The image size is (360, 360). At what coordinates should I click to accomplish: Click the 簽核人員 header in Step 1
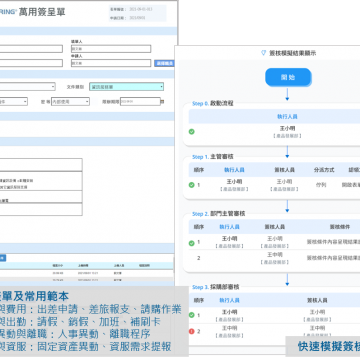point(284,170)
